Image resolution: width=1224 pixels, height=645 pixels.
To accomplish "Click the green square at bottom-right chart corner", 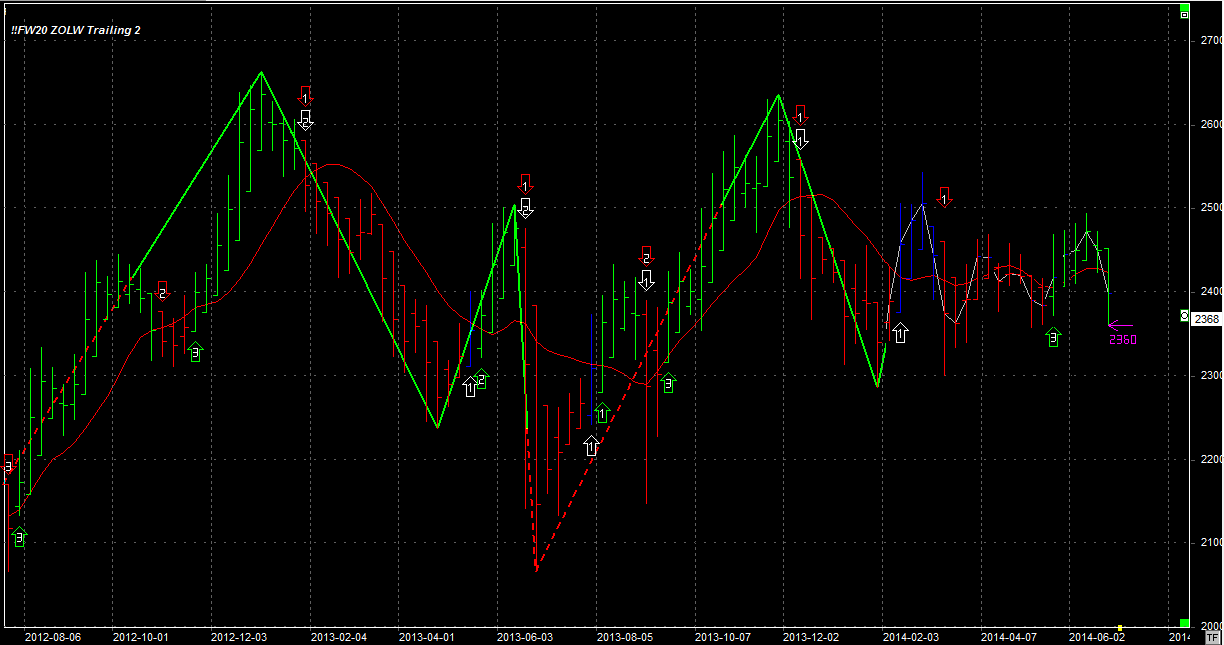I will click(1184, 622).
